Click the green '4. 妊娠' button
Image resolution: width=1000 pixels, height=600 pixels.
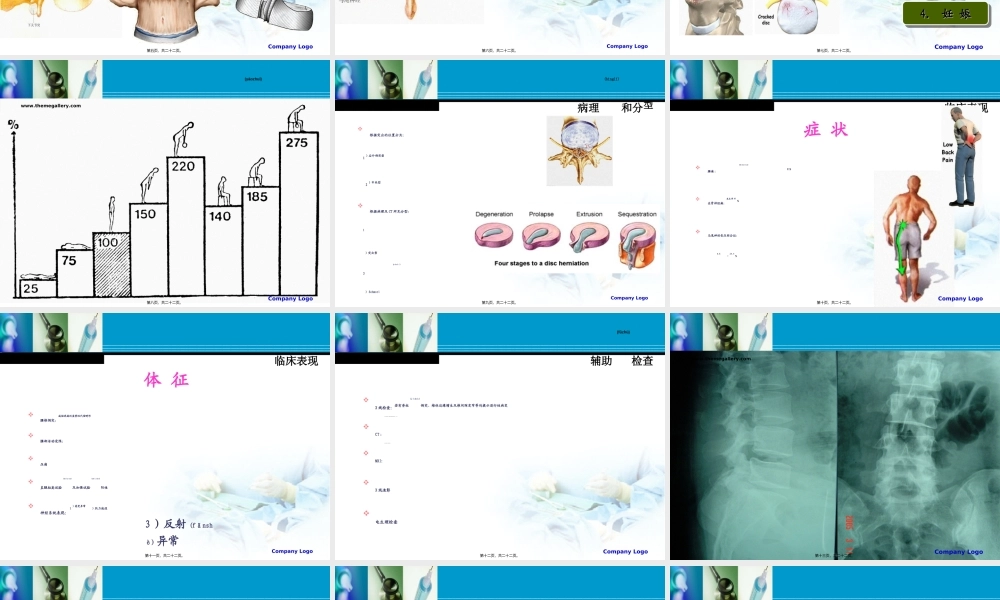[944, 14]
